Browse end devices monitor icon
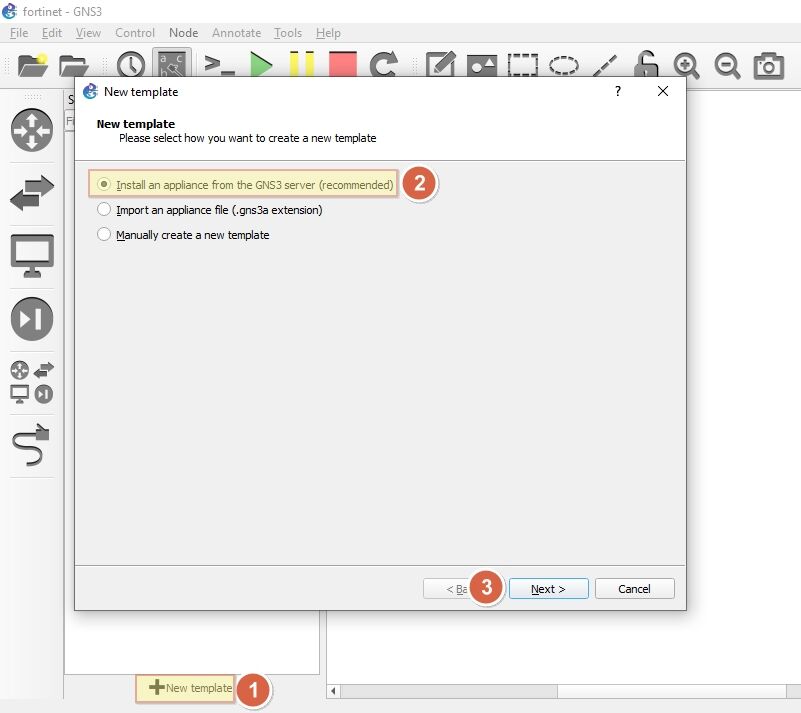 pyautogui.click(x=32, y=255)
